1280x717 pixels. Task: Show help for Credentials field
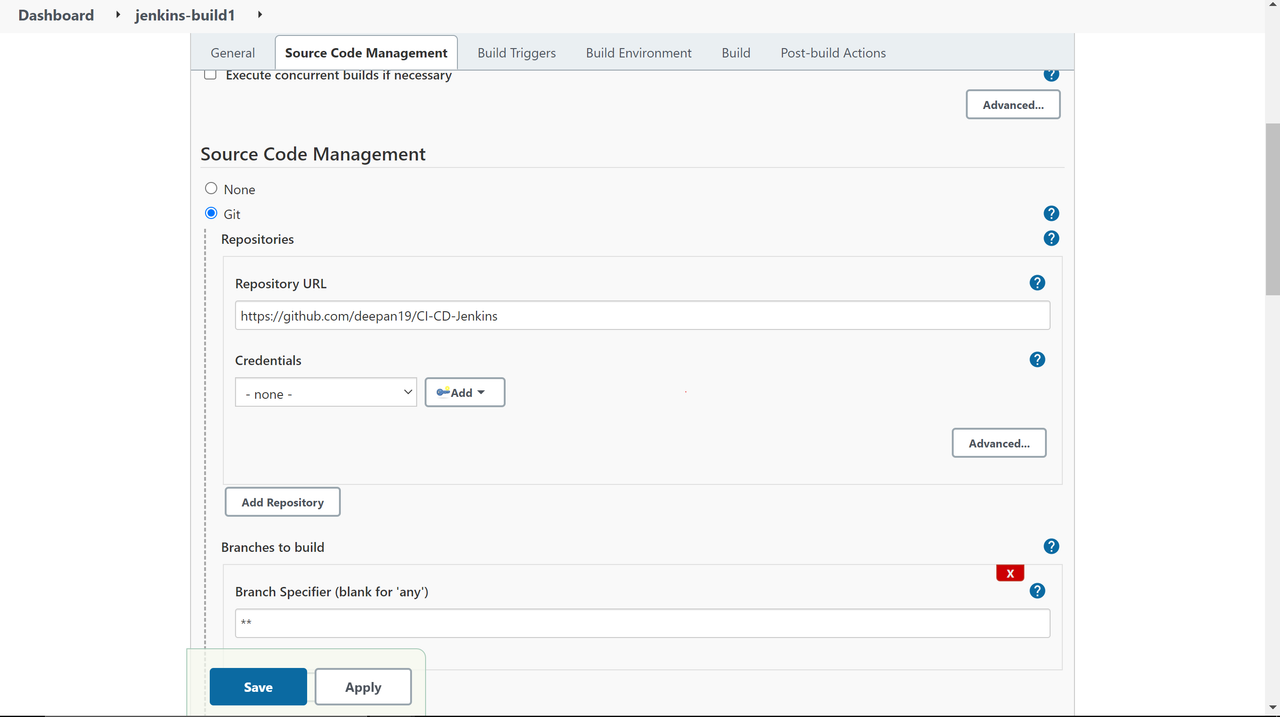pos(1037,359)
